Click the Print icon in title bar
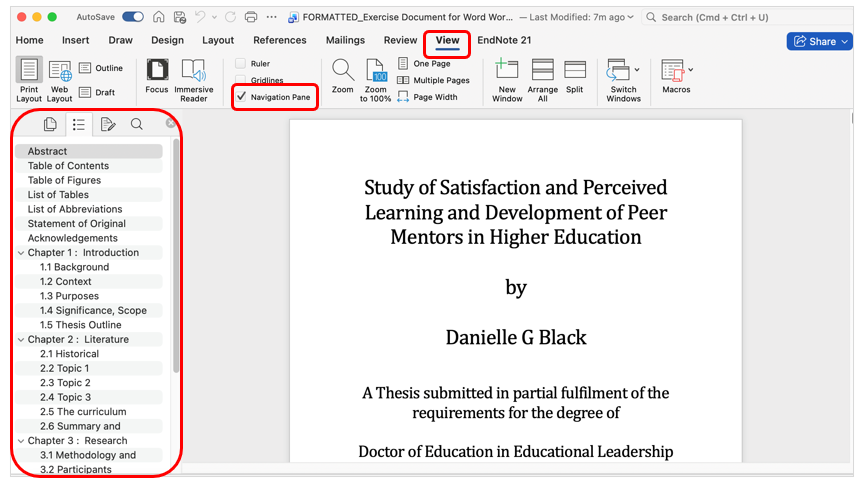The image size is (863, 484). point(251,17)
